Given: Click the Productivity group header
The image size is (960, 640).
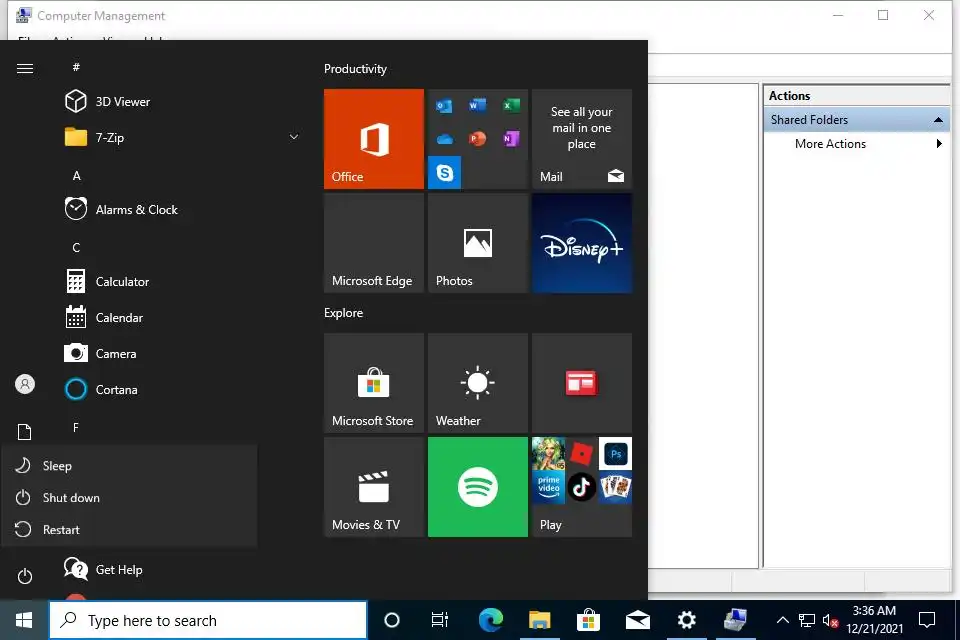Looking at the screenshot, I should click(355, 69).
